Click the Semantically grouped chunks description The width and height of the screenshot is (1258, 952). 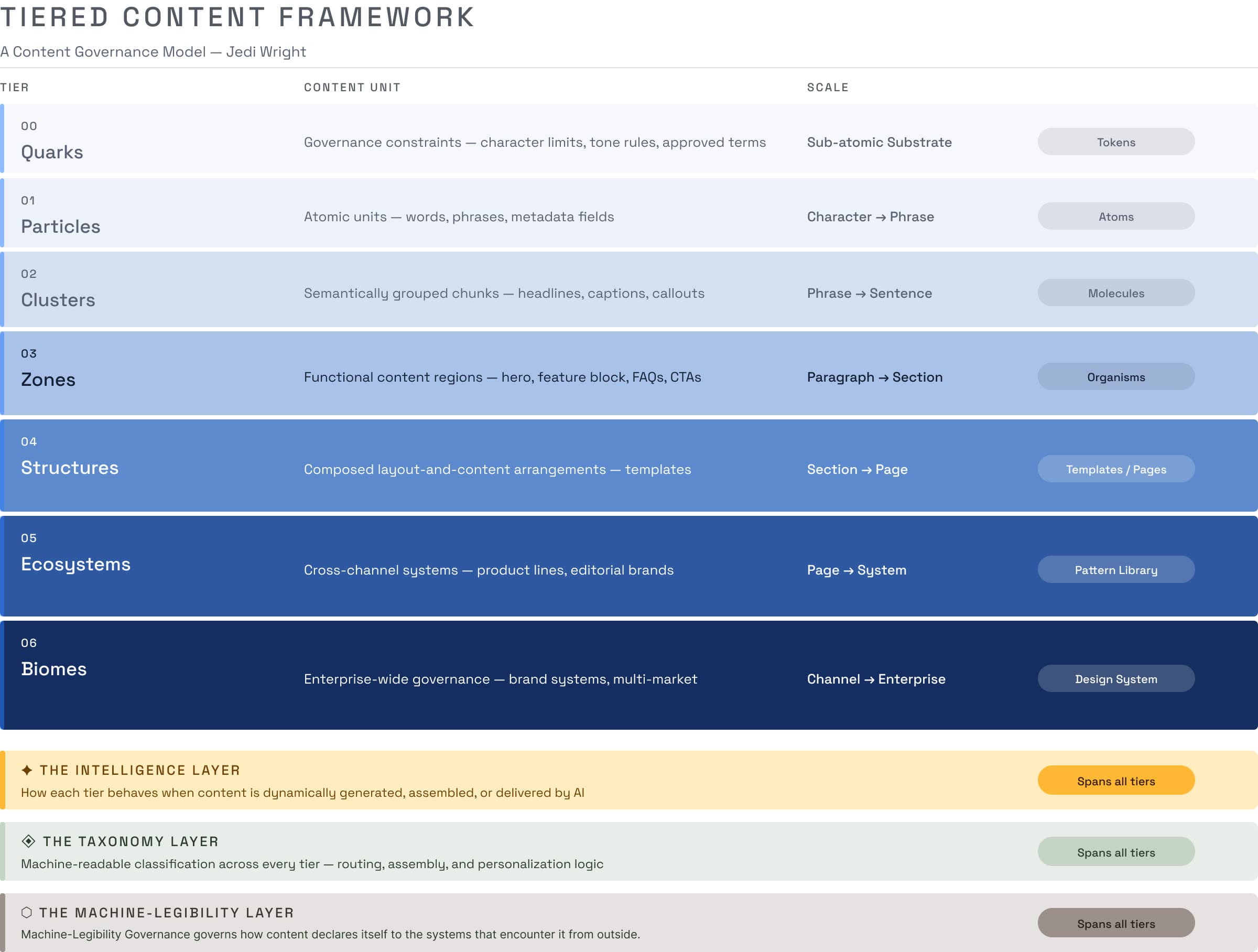504,294
